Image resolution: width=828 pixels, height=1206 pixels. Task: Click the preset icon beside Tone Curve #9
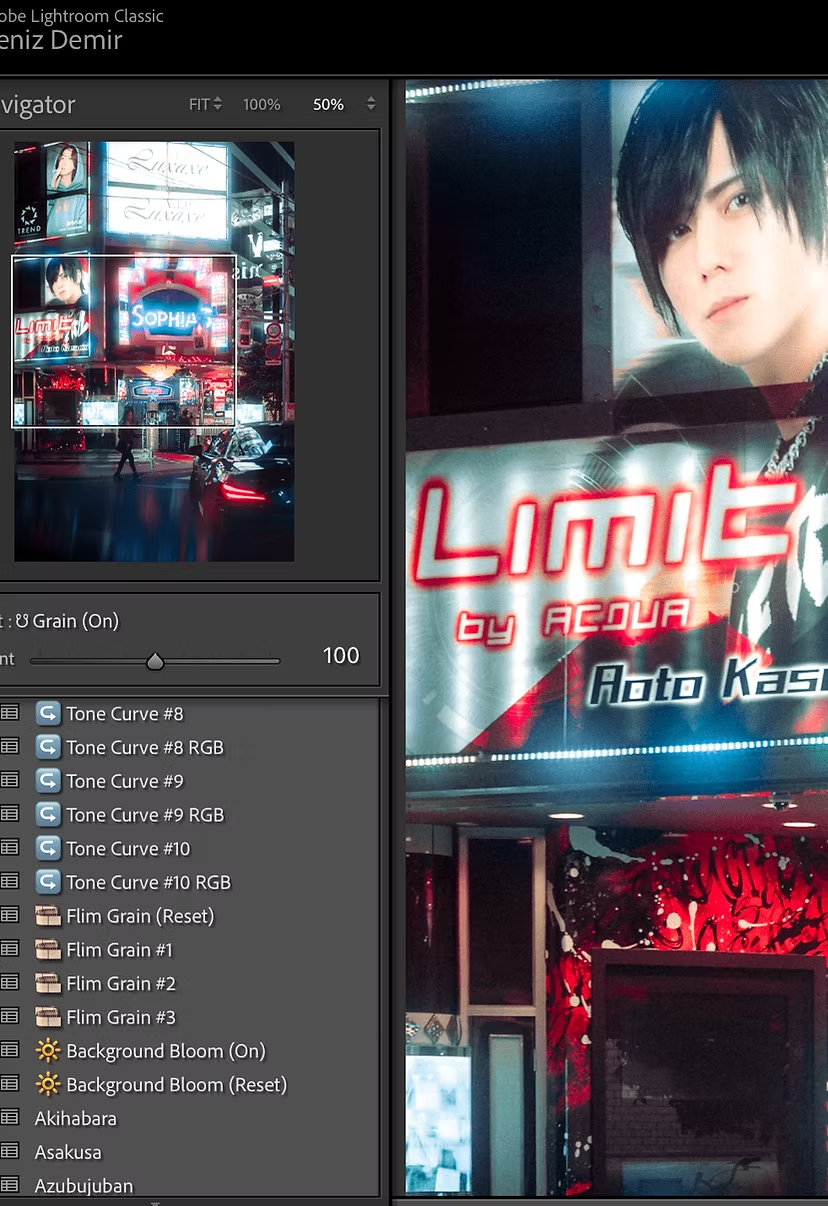(9, 781)
